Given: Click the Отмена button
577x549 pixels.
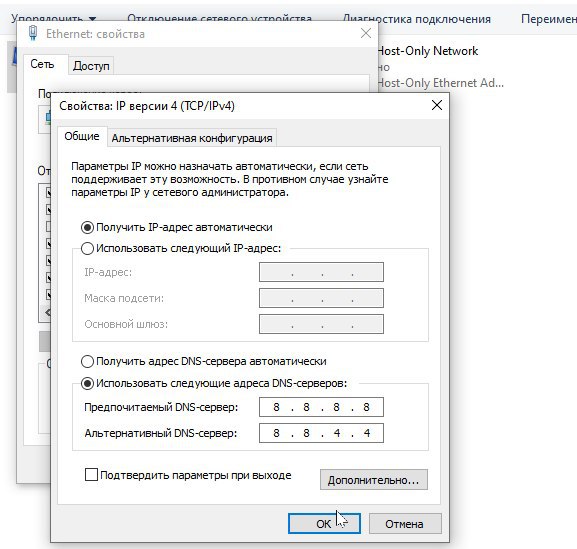Looking at the screenshot, I should point(405,524).
